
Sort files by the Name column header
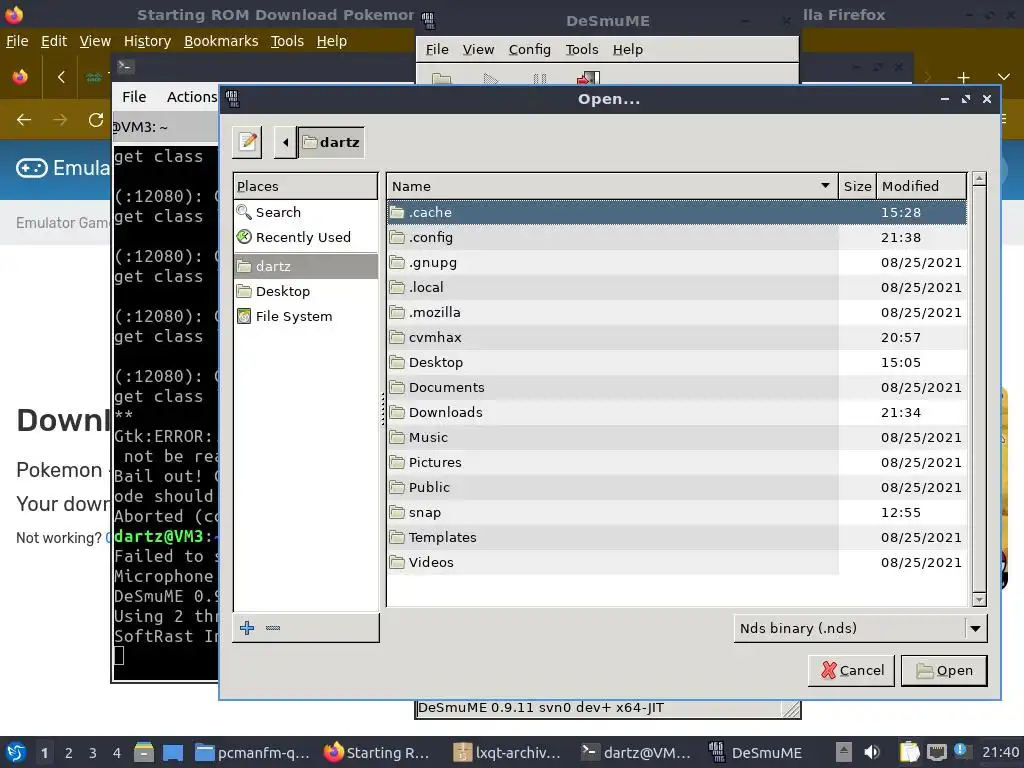[612, 186]
